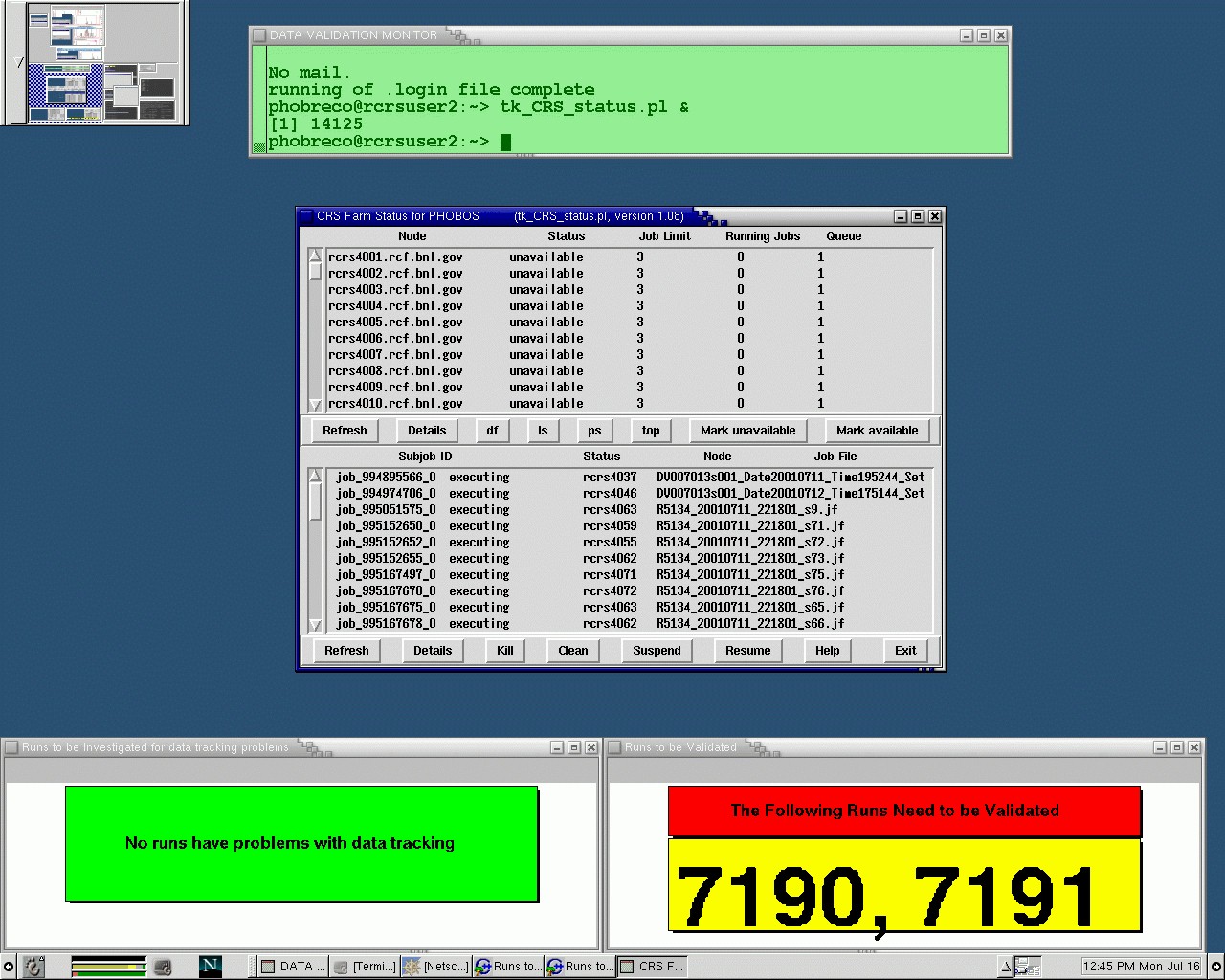
Task: Resume the selected job
Action: [x=748, y=651]
